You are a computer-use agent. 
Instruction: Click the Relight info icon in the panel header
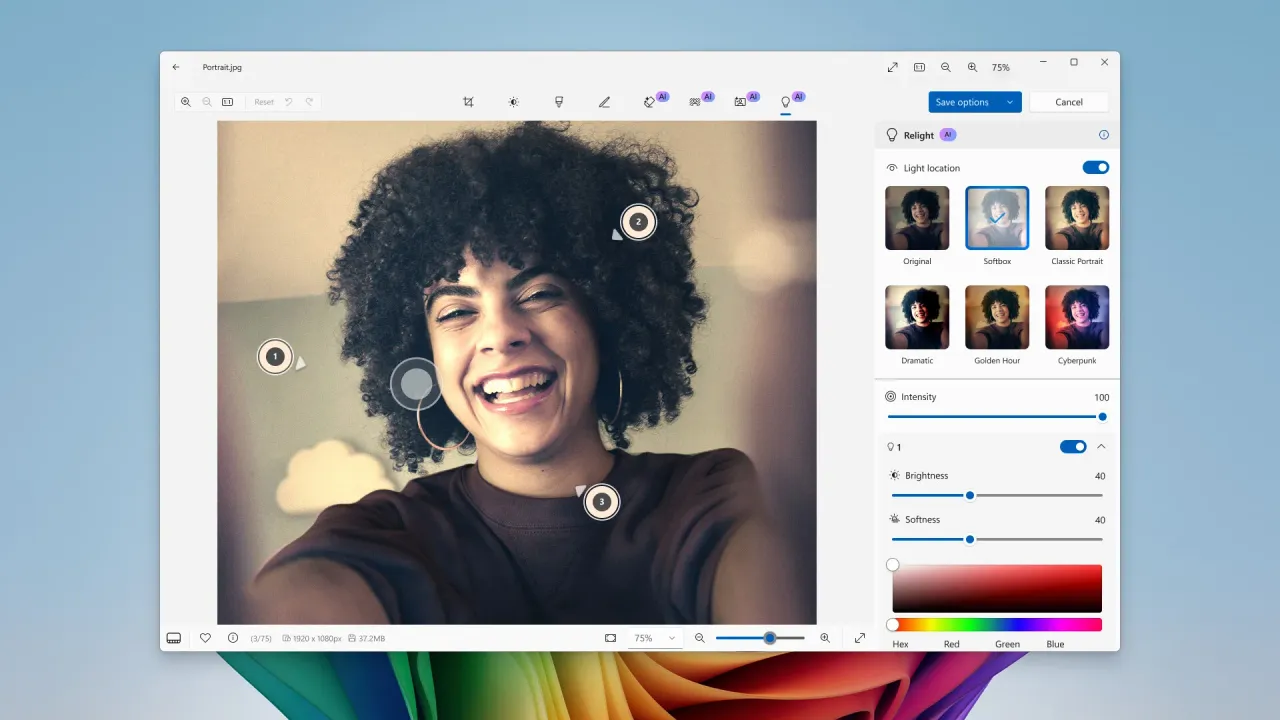click(1104, 135)
